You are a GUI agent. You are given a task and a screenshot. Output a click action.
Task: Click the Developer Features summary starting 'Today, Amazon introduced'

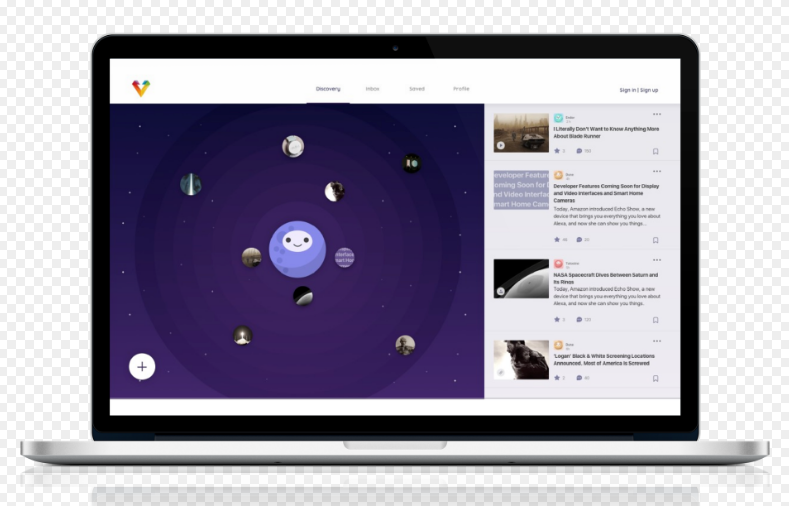pos(607,216)
